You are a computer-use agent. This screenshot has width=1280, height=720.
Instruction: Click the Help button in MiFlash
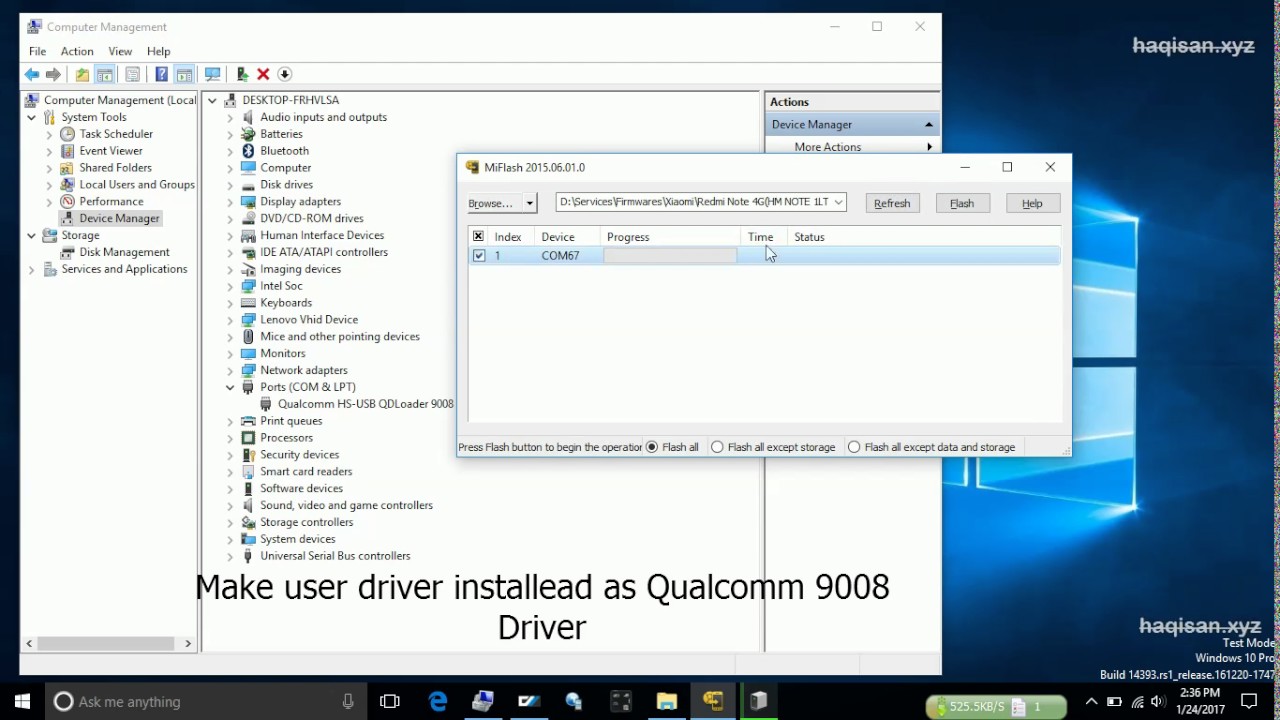pos(1032,203)
